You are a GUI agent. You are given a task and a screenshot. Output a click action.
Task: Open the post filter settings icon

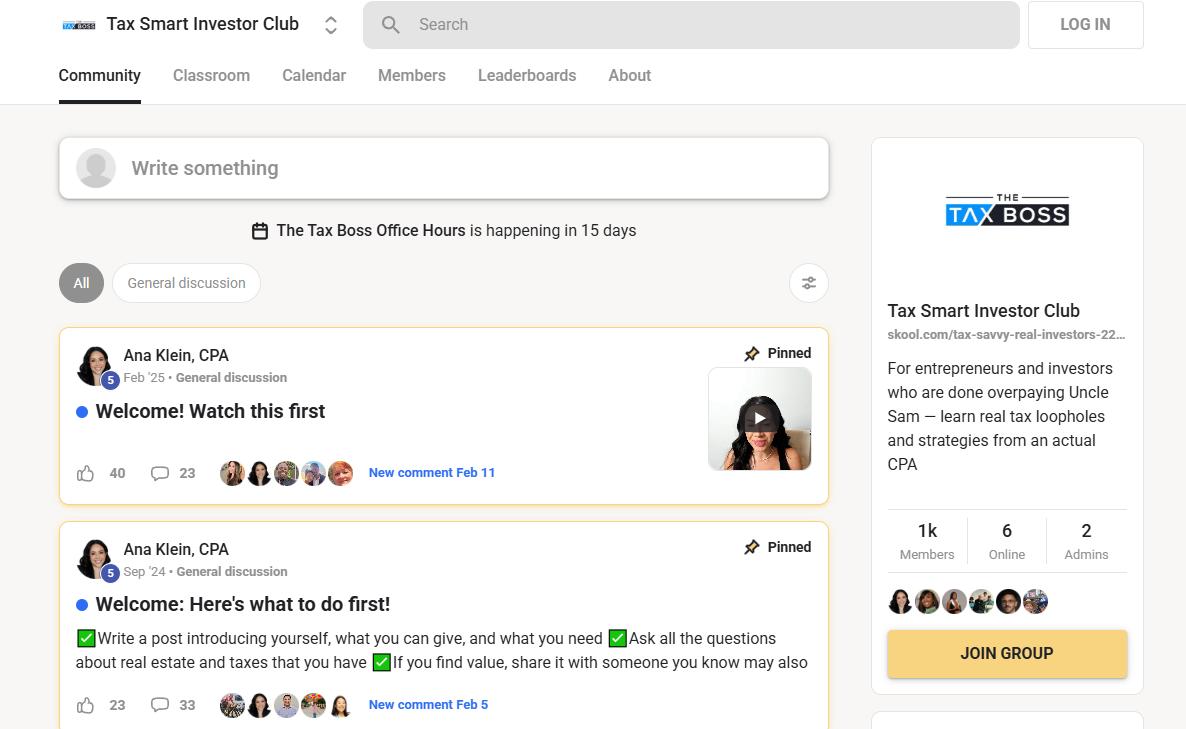pyautogui.click(x=809, y=283)
